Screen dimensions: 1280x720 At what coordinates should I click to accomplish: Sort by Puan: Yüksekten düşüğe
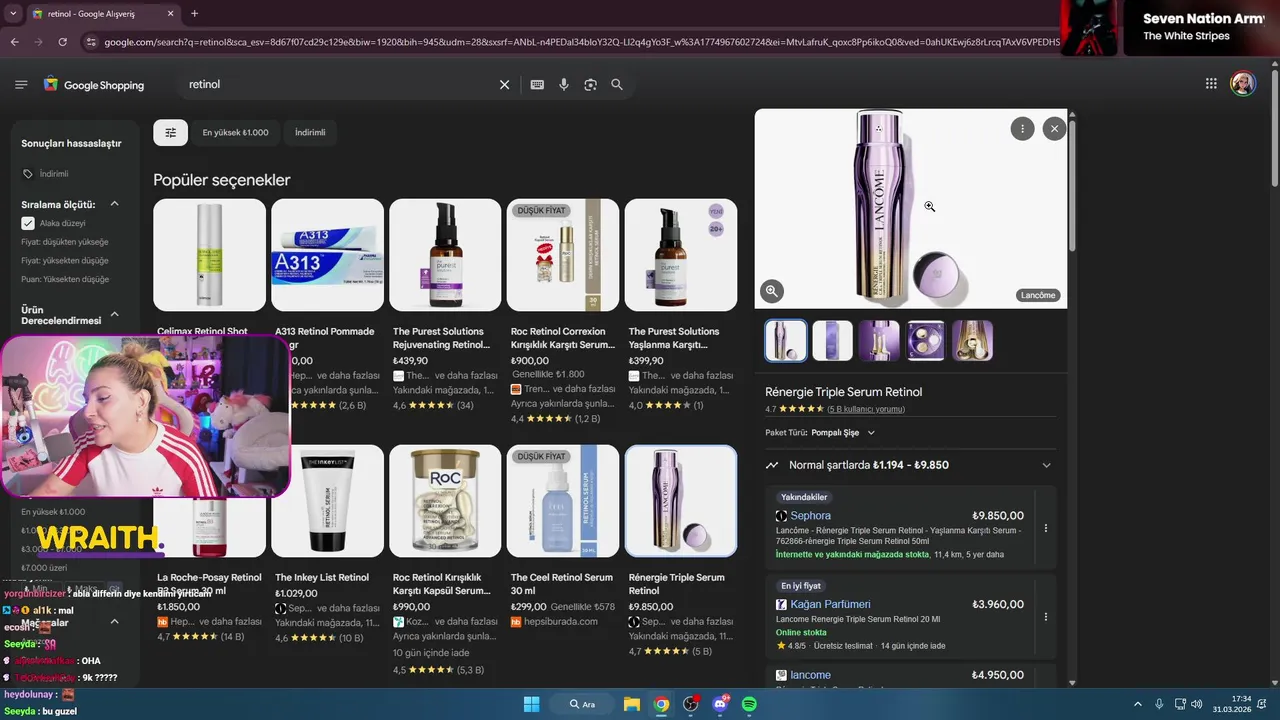coord(65,279)
